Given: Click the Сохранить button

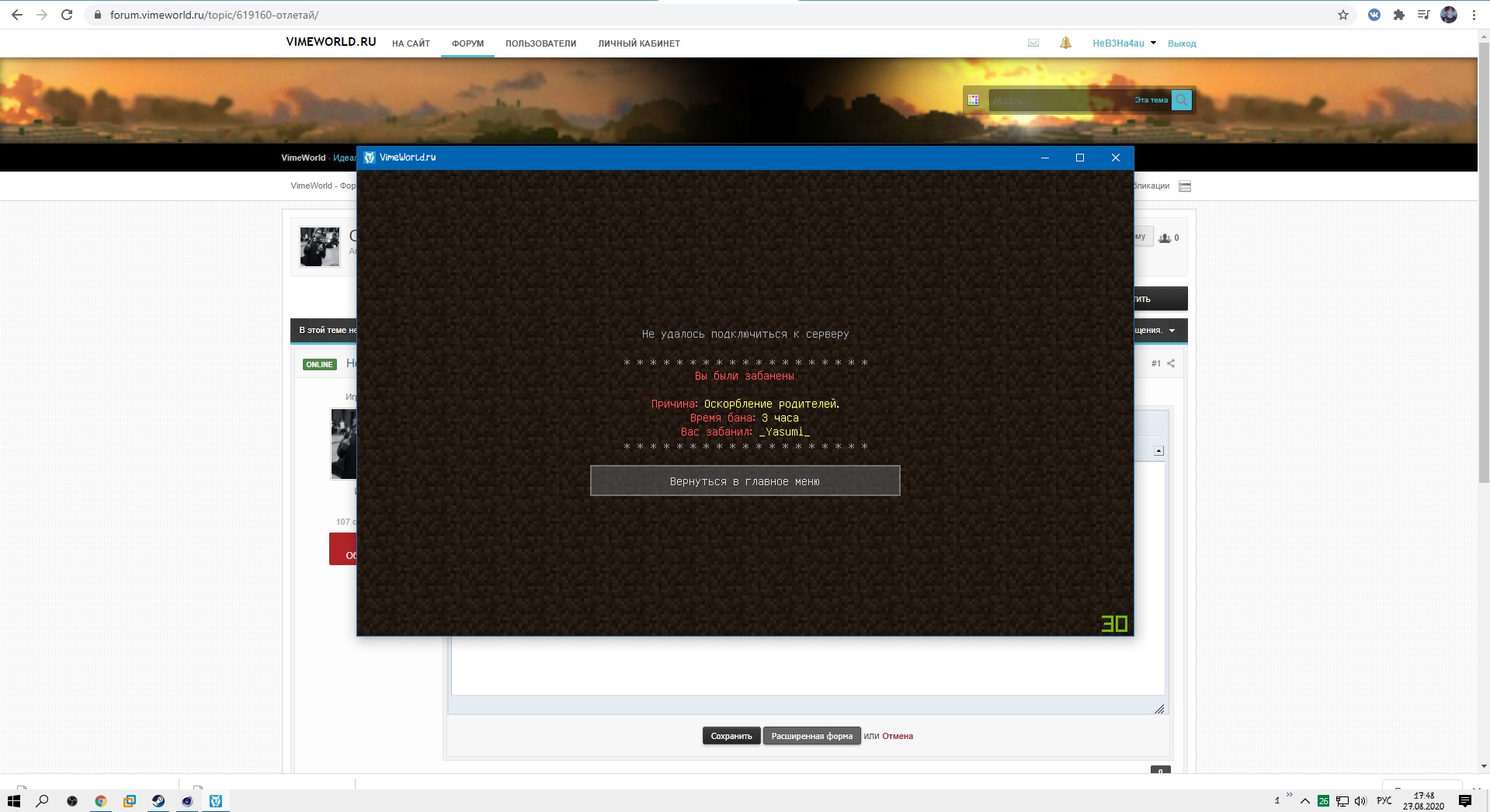Looking at the screenshot, I should pyautogui.click(x=731, y=736).
